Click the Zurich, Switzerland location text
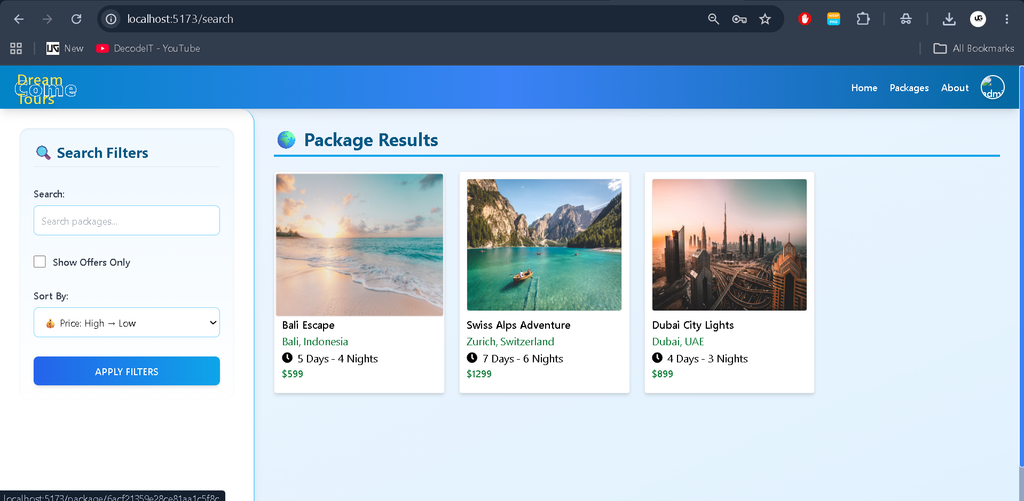 point(510,342)
